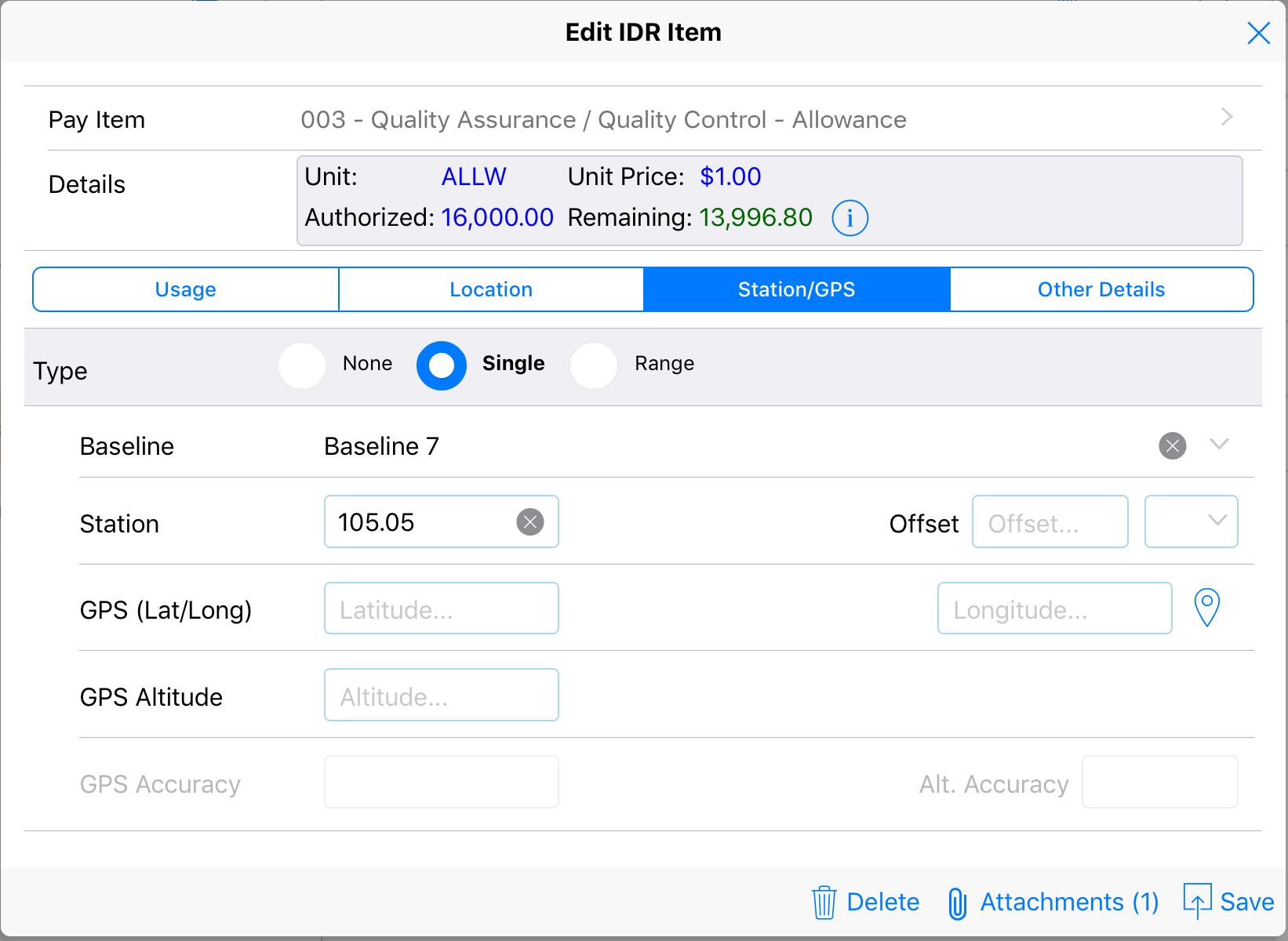Screen dimensions: 1288x941
Task: Tap the GPS location pin icon
Action: point(1206,609)
